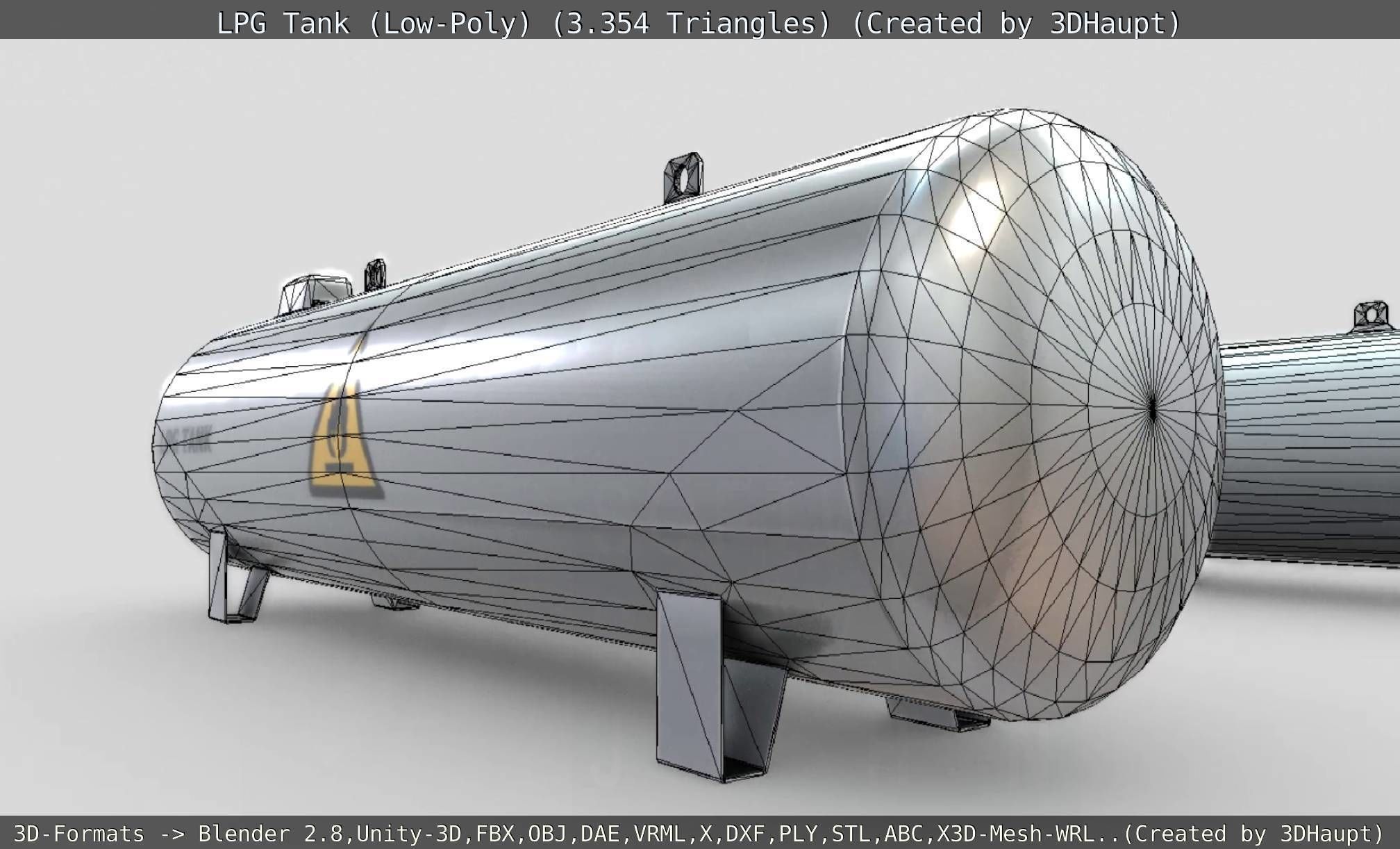Click the "LPG Tank (Low-Poly)" title caption
This screenshot has width=1400, height=849.
(374, 23)
